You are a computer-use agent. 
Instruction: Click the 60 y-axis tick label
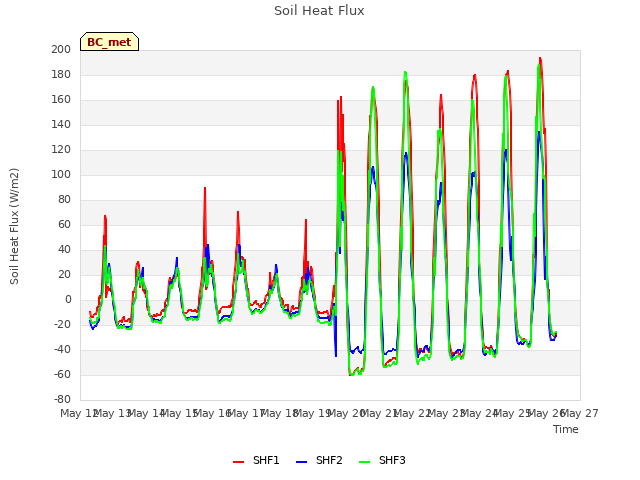[x=64, y=224]
